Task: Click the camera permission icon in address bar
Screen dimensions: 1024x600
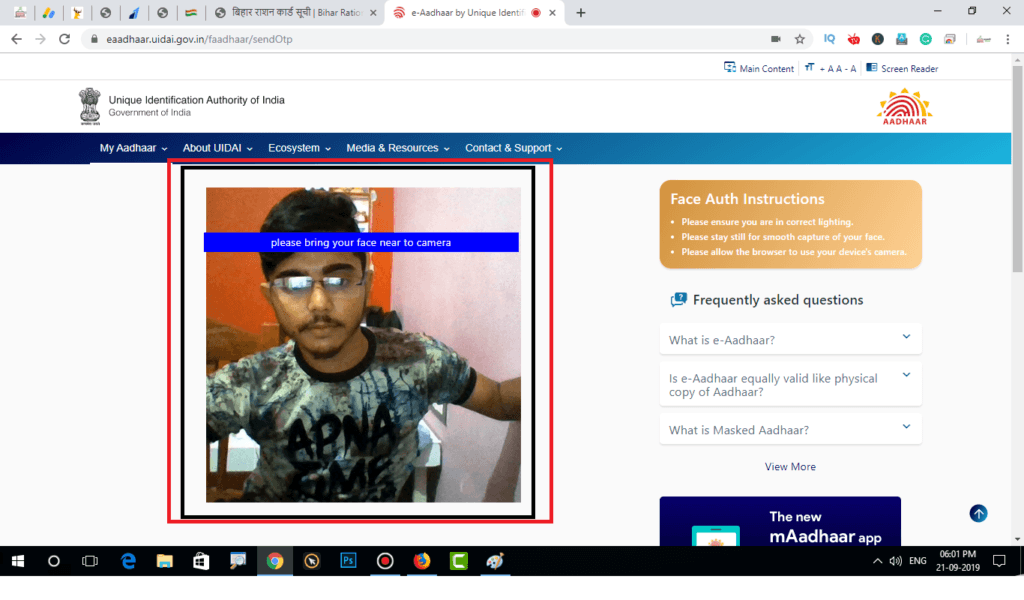Action: [776, 39]
